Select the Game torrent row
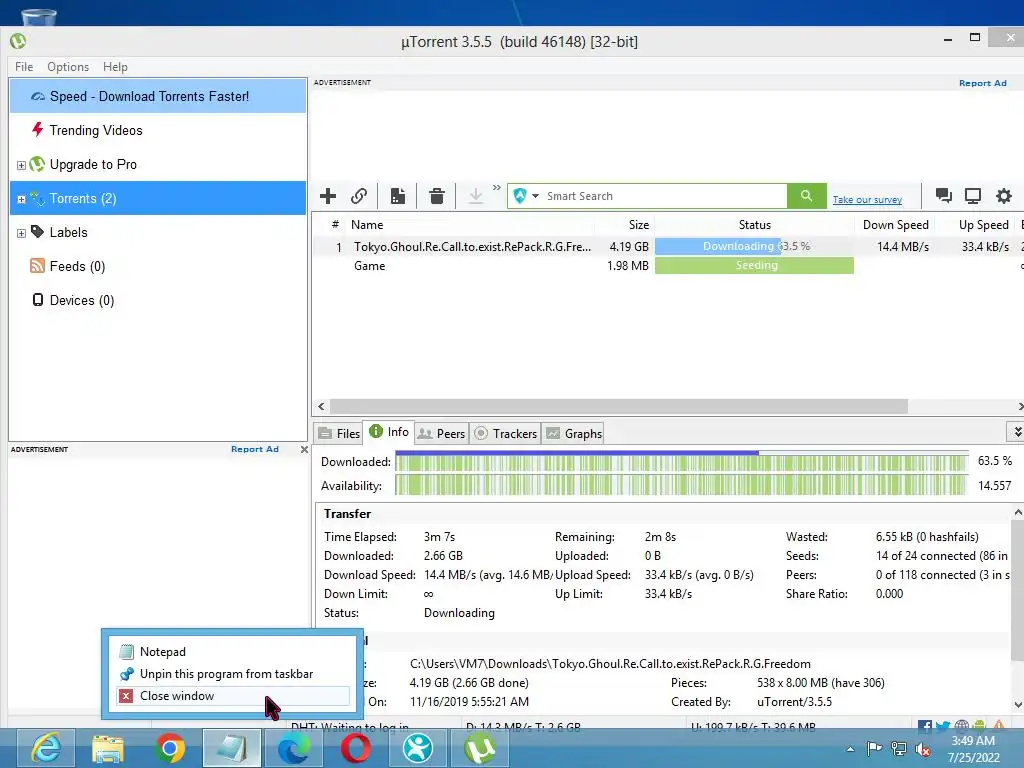This screenshot has width=1024, height=768. (667, 266)
